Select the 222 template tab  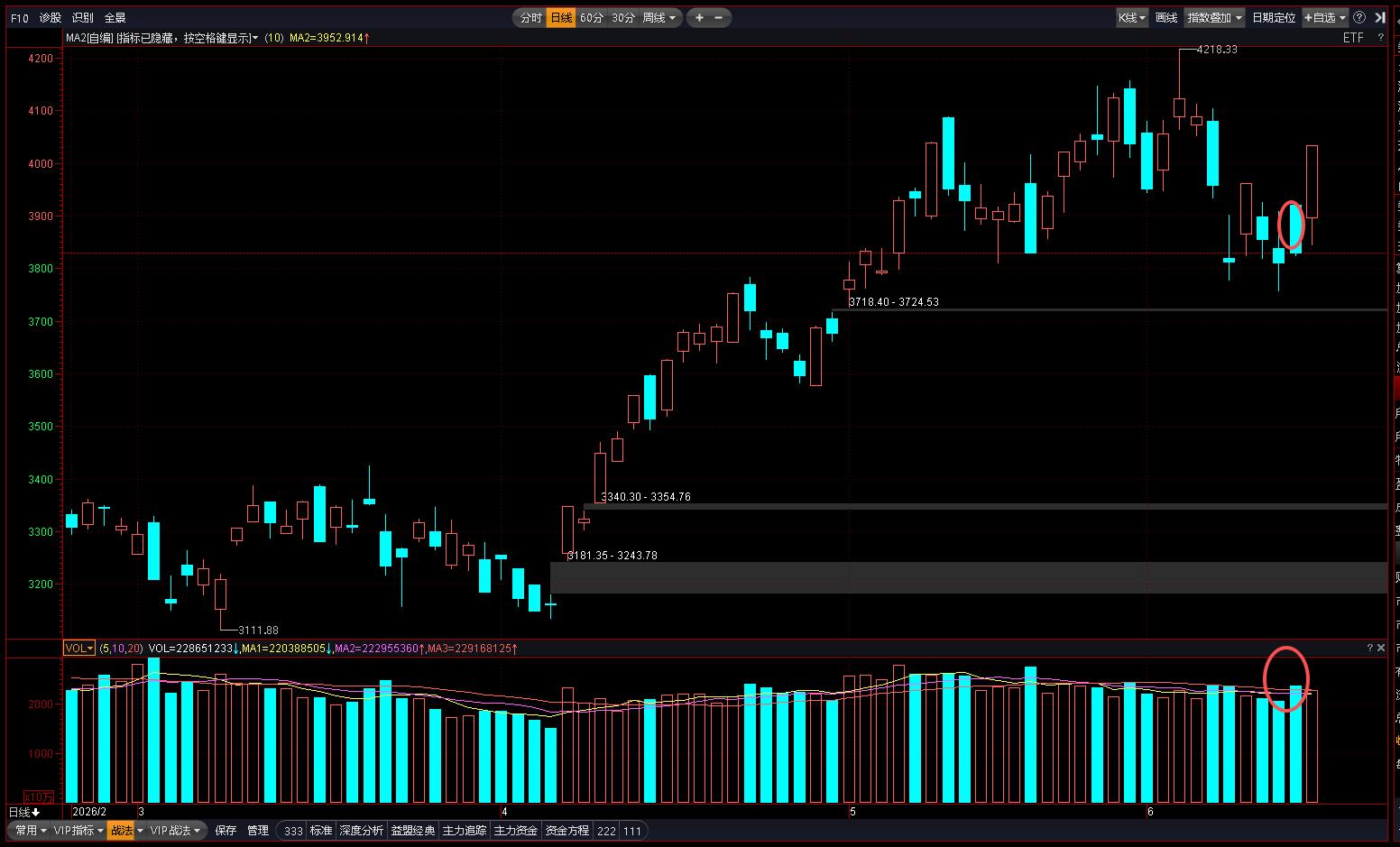point(606,831)
